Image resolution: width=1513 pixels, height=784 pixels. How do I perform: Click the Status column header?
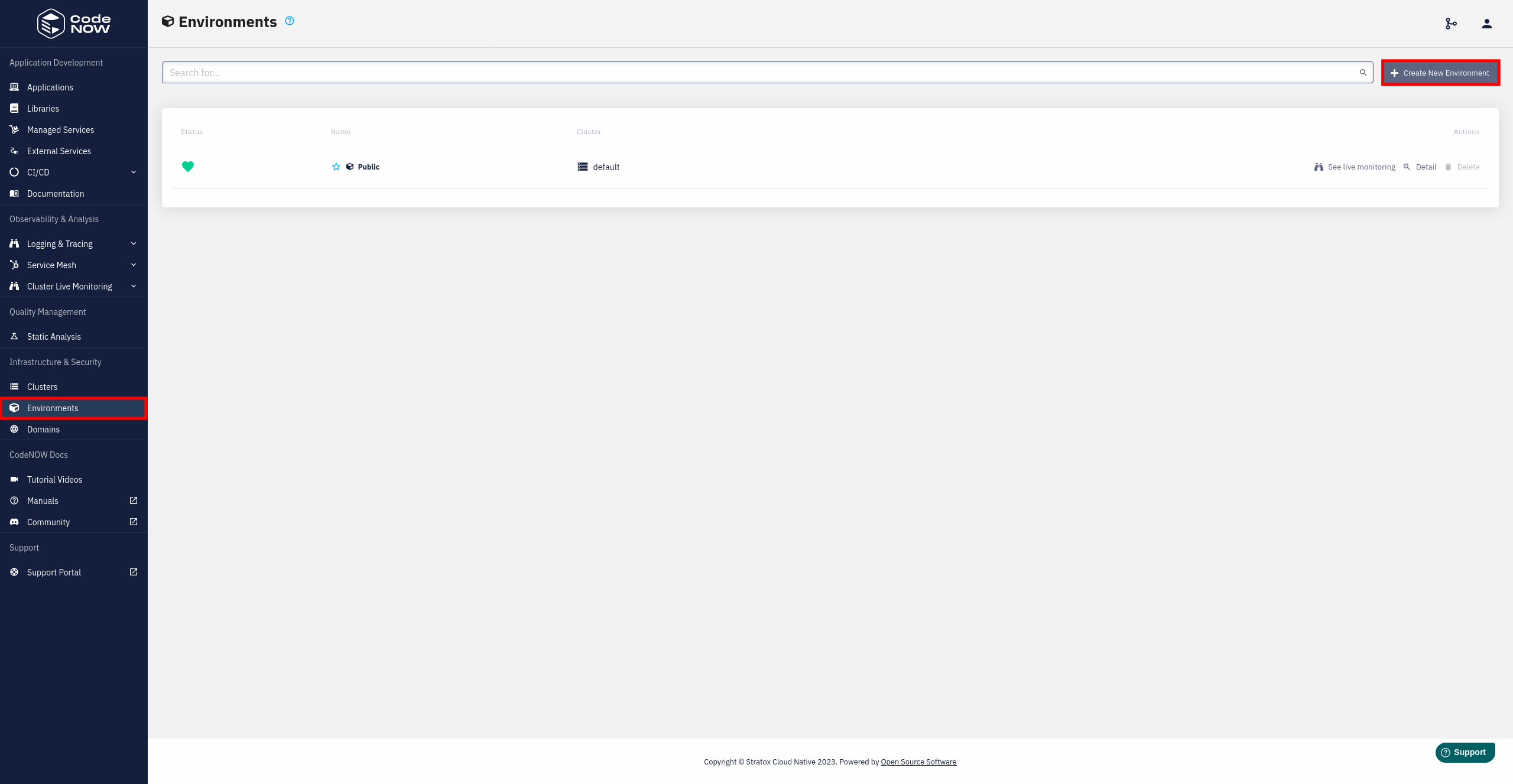point(191,132)
